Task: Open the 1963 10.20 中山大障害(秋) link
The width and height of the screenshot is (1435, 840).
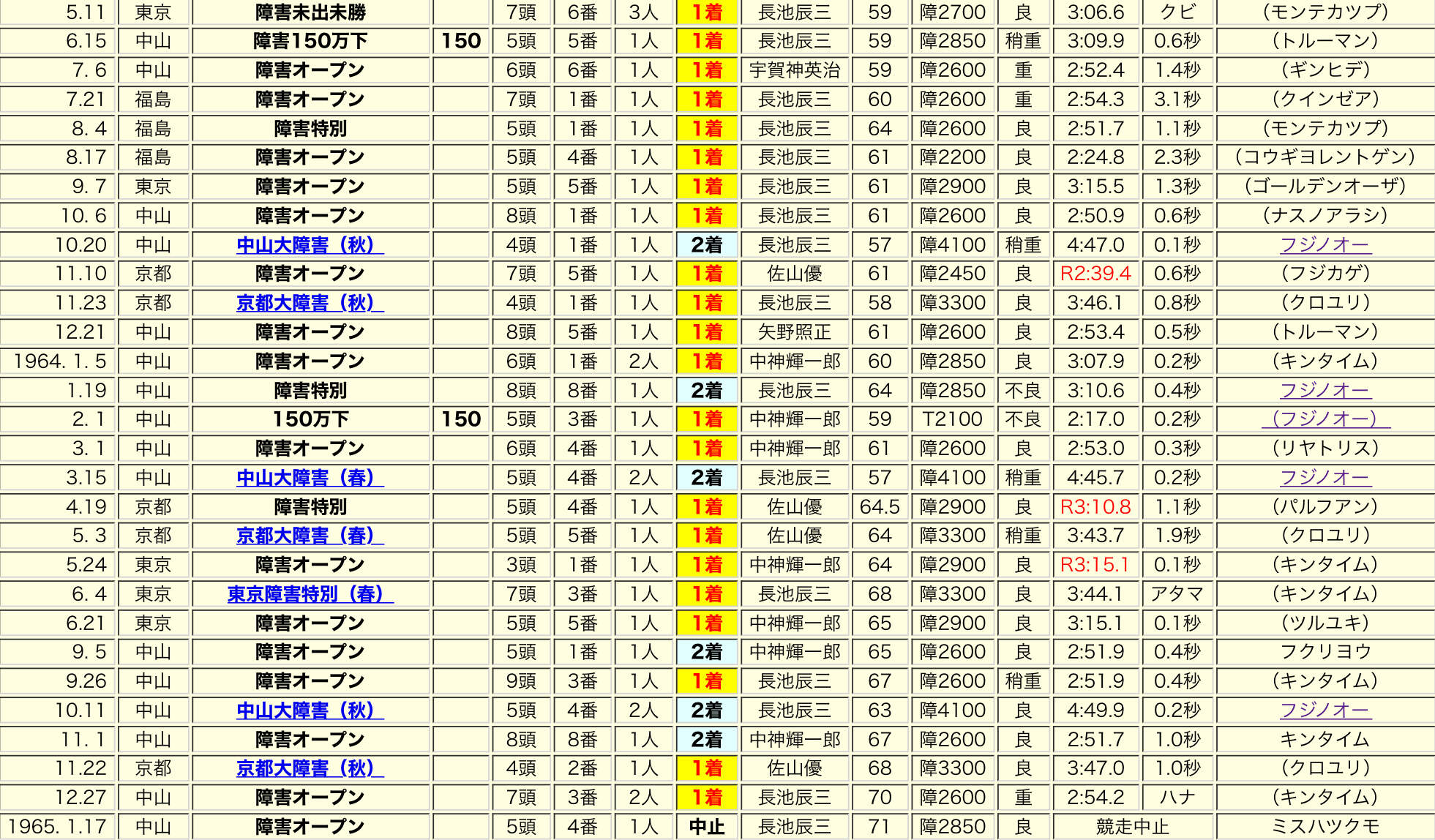Action: [x=310, y=244]
